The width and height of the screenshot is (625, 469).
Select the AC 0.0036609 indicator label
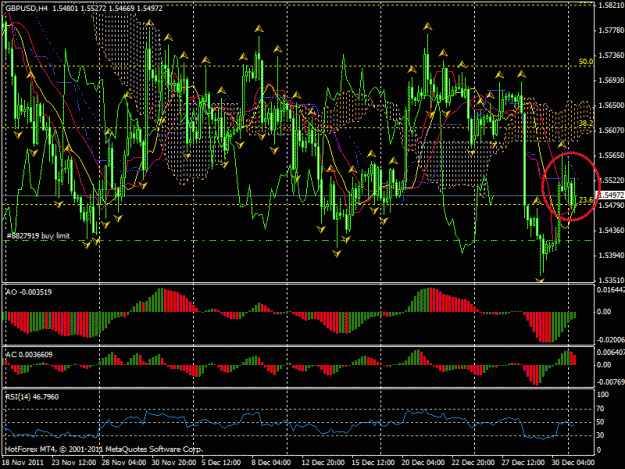point(29,355)
